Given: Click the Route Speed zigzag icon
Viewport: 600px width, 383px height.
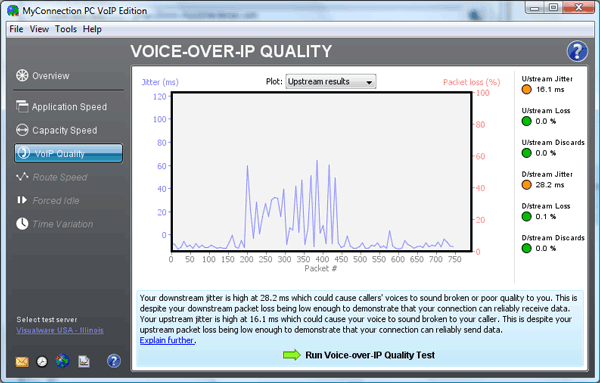Looking at the screenshot, I should click(22, 176).
